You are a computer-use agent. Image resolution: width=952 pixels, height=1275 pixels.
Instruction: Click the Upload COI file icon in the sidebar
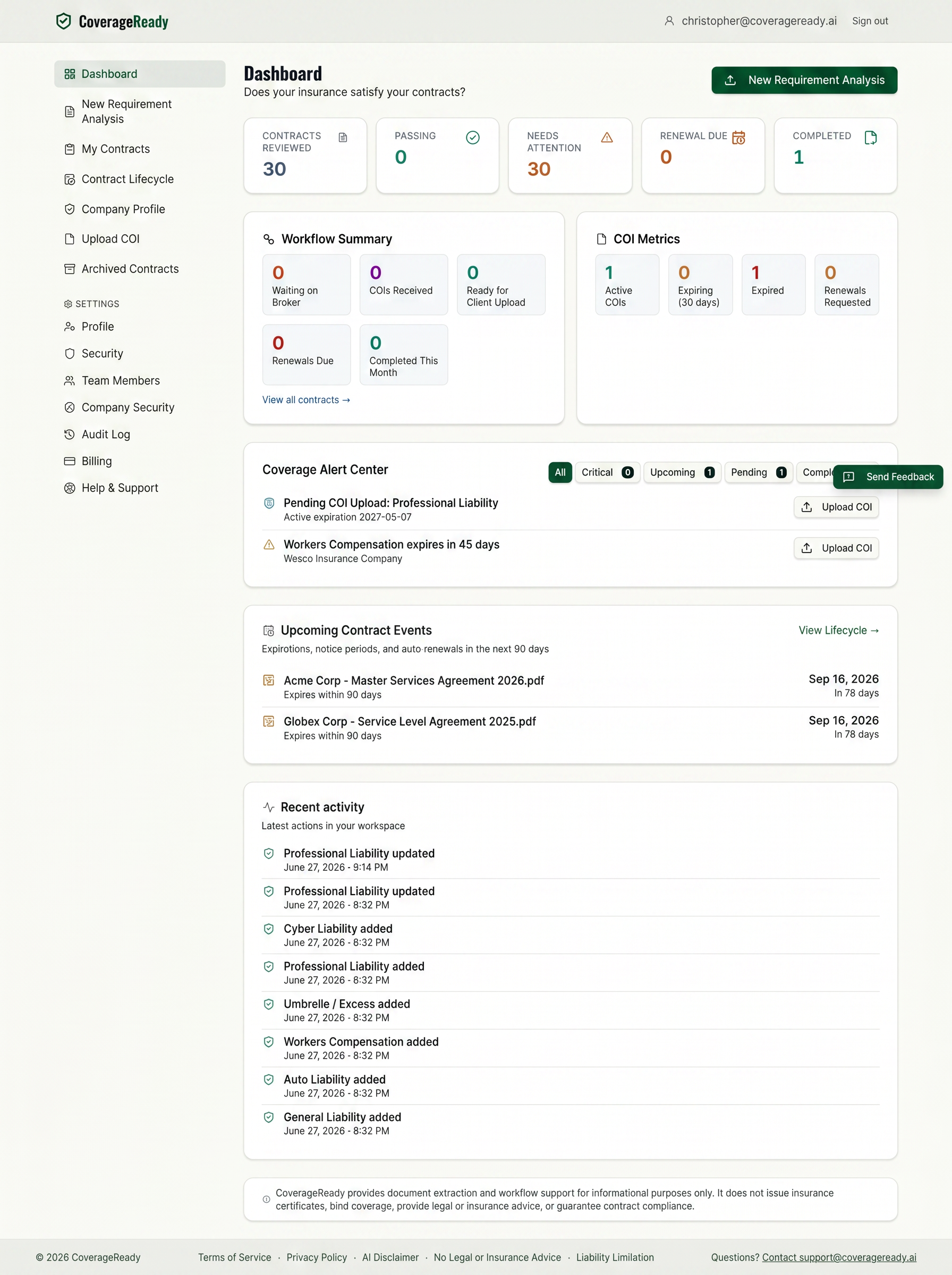70,239
